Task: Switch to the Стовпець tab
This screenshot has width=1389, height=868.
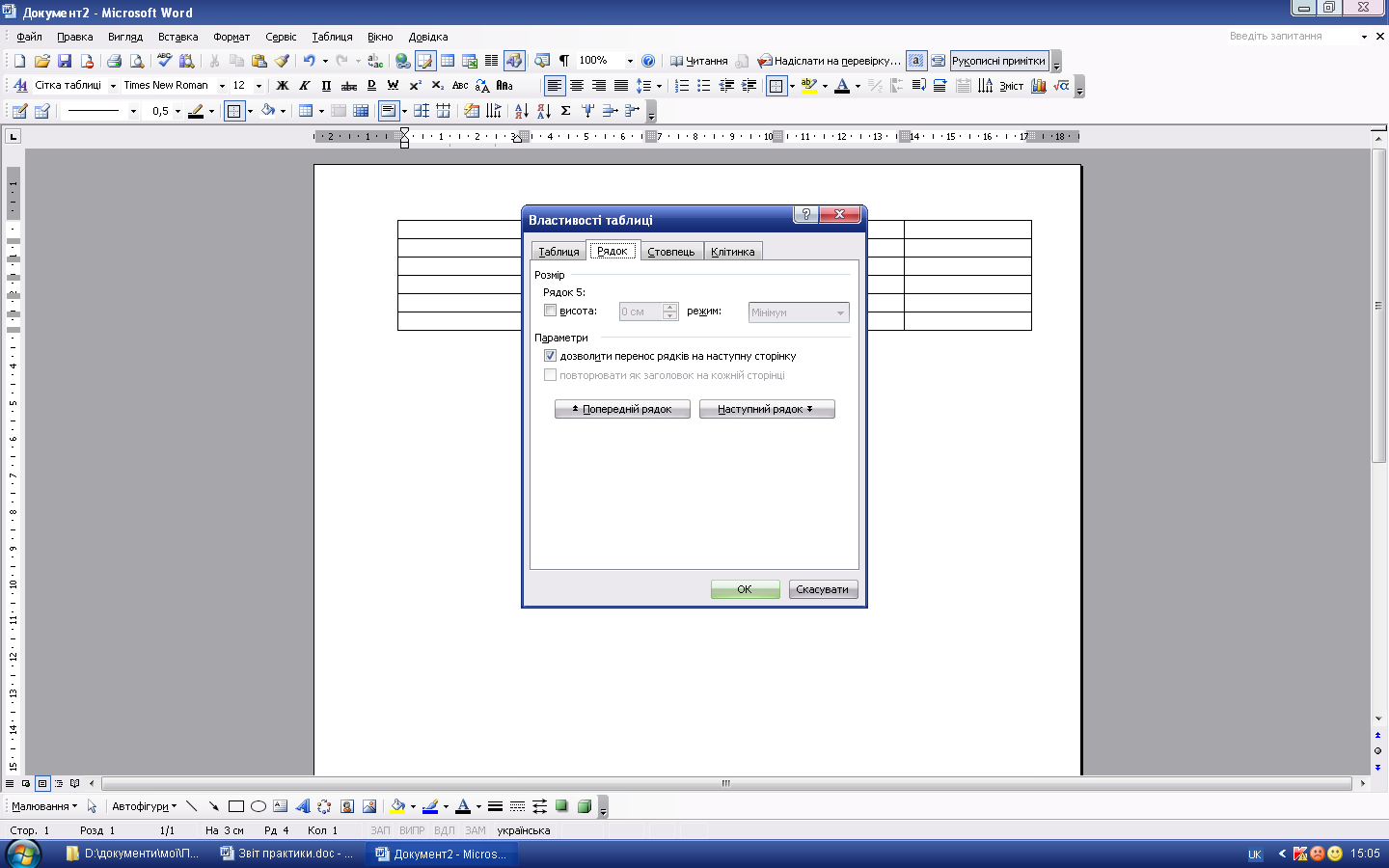Action: (671, 251)
